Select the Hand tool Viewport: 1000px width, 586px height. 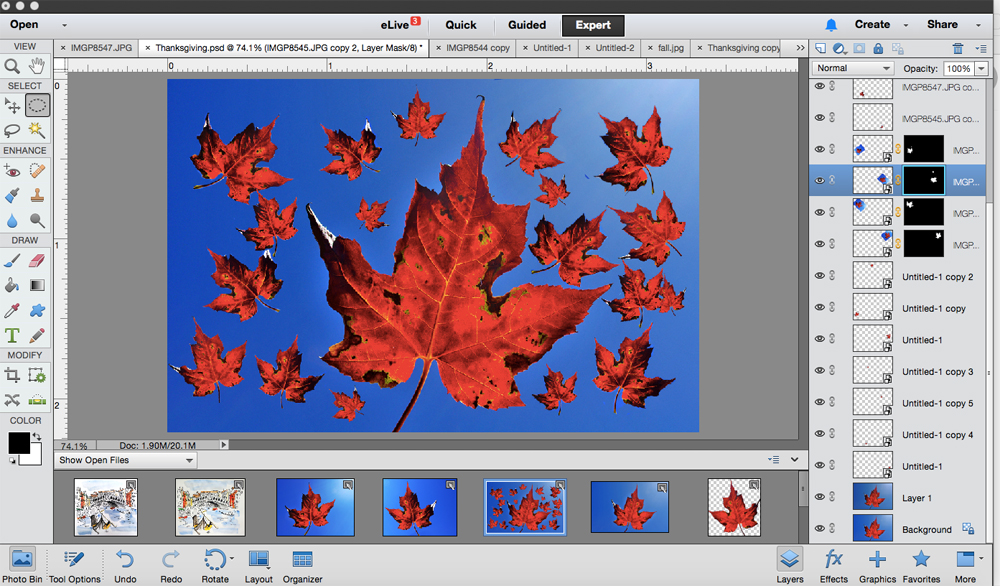37,67
